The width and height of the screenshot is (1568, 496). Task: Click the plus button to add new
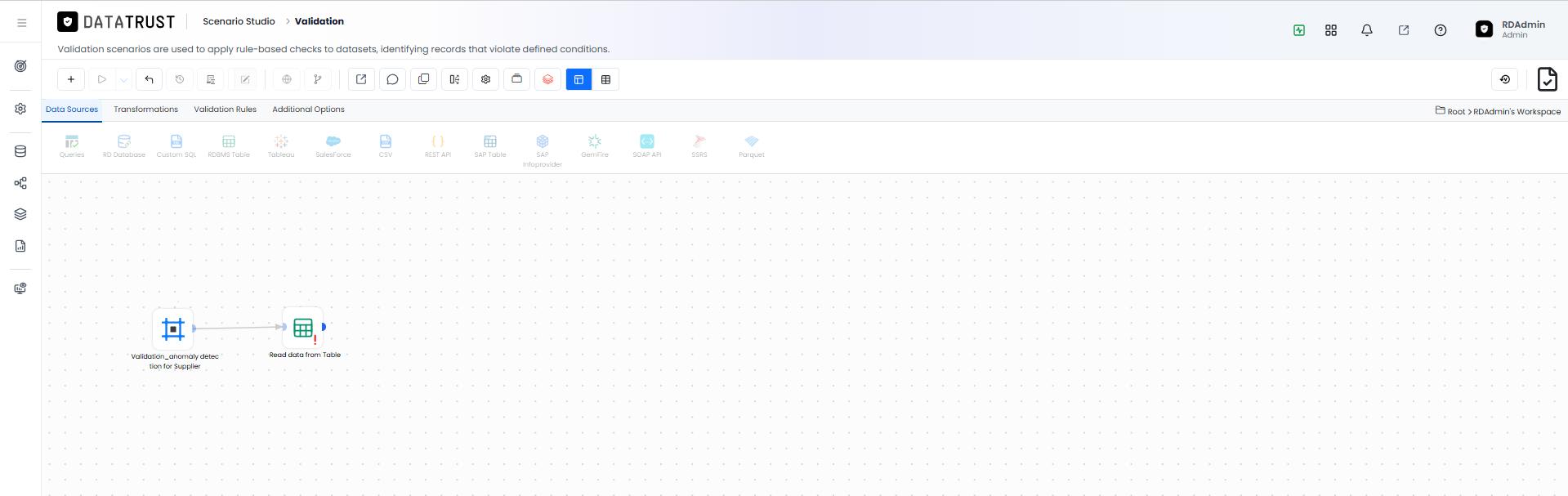click(x=71, y=79)
